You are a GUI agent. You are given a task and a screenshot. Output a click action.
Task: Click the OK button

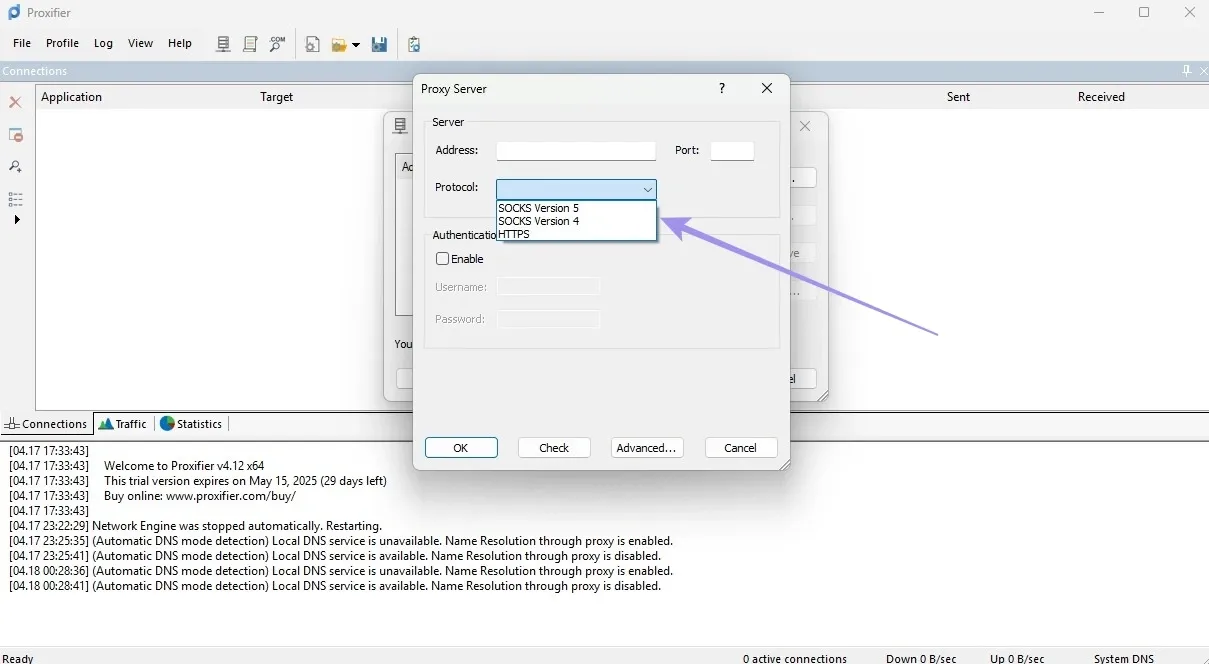[x=461, y=448]
